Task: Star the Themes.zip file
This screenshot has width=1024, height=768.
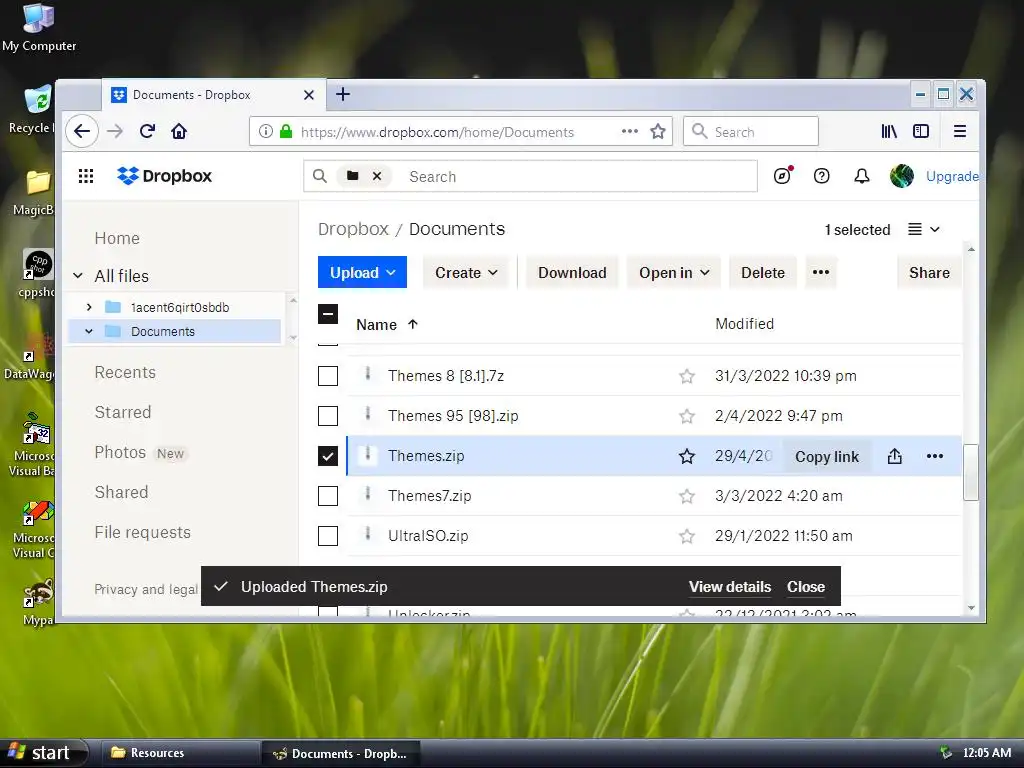Action: [686, 456]
